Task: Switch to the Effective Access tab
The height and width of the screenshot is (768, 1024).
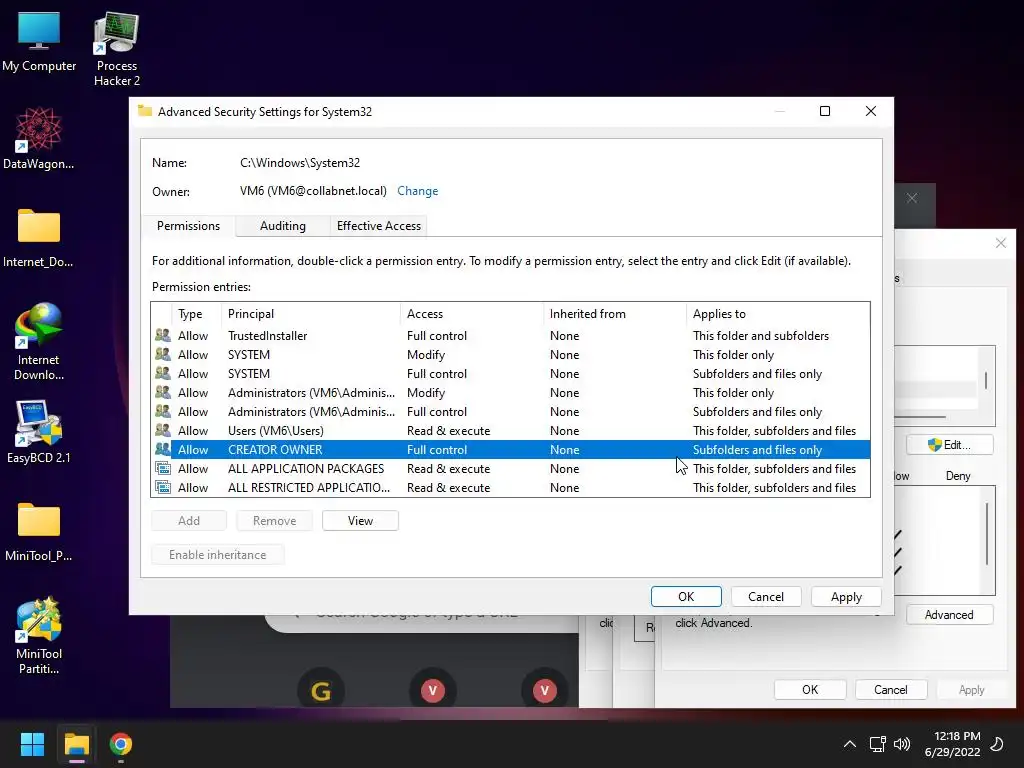Action: pyautogui.click(x=379, y=226)
